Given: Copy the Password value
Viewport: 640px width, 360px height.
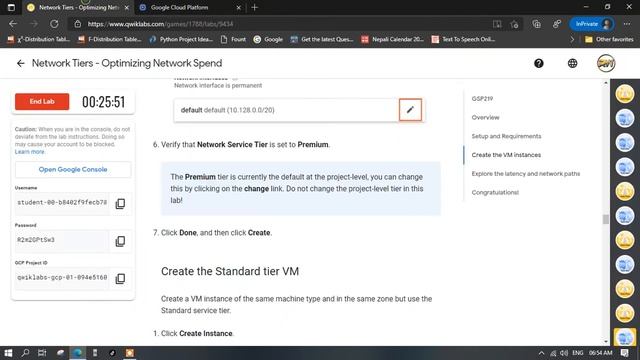Looking at the screenshot, I should click(x=120, y=241).
